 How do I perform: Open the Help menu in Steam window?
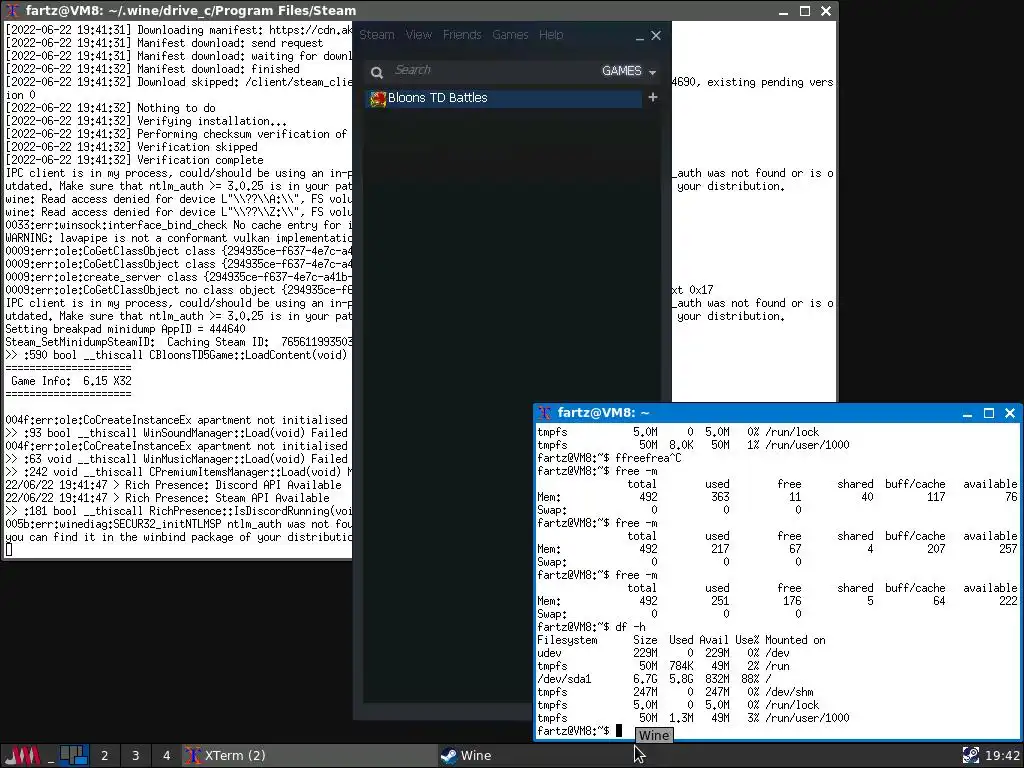551,35
